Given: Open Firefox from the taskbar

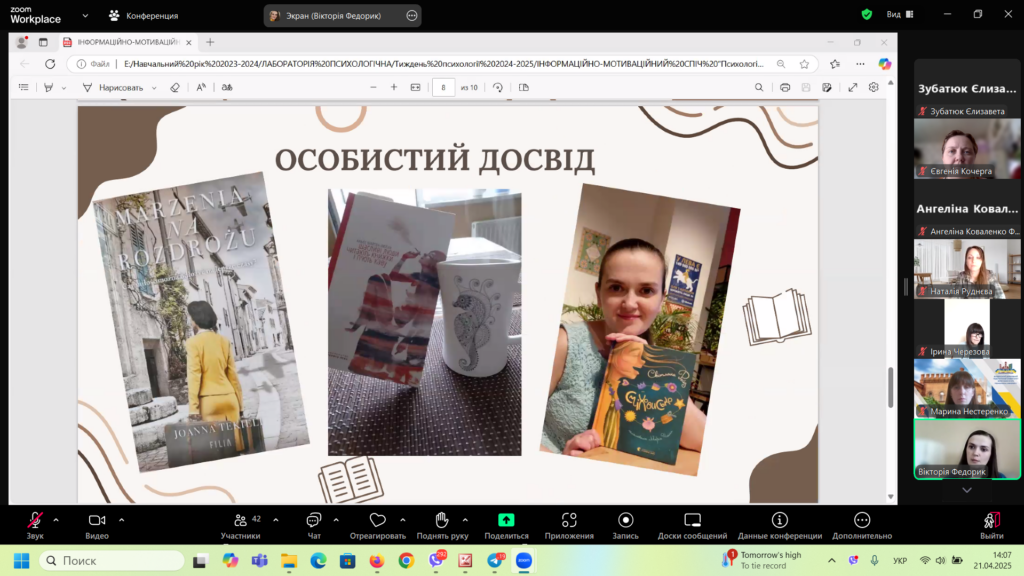Looking at the screenshot, I should point(377,560).
